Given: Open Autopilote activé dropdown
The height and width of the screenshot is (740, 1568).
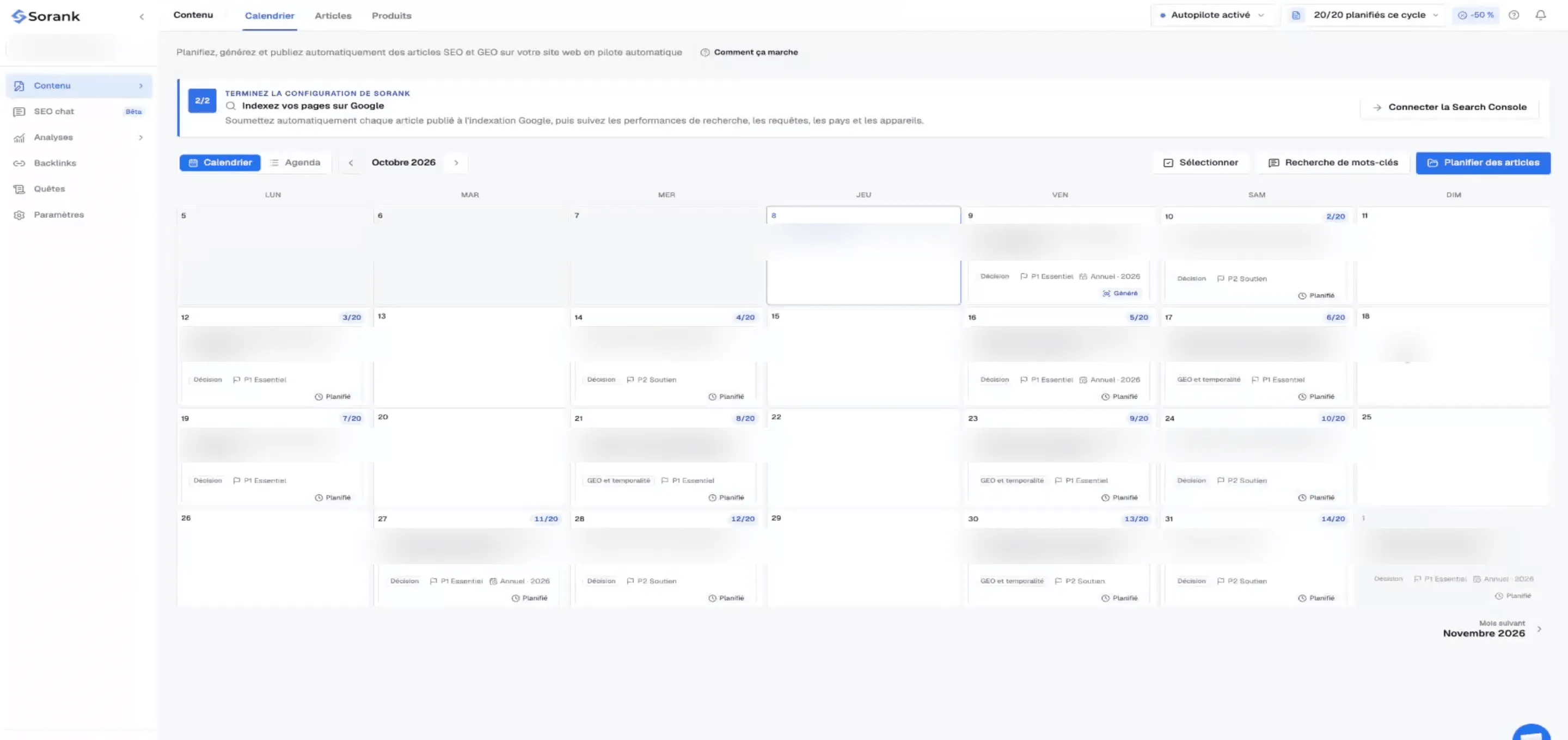Looking at the screenshot, I should (x=1212, y=15).
